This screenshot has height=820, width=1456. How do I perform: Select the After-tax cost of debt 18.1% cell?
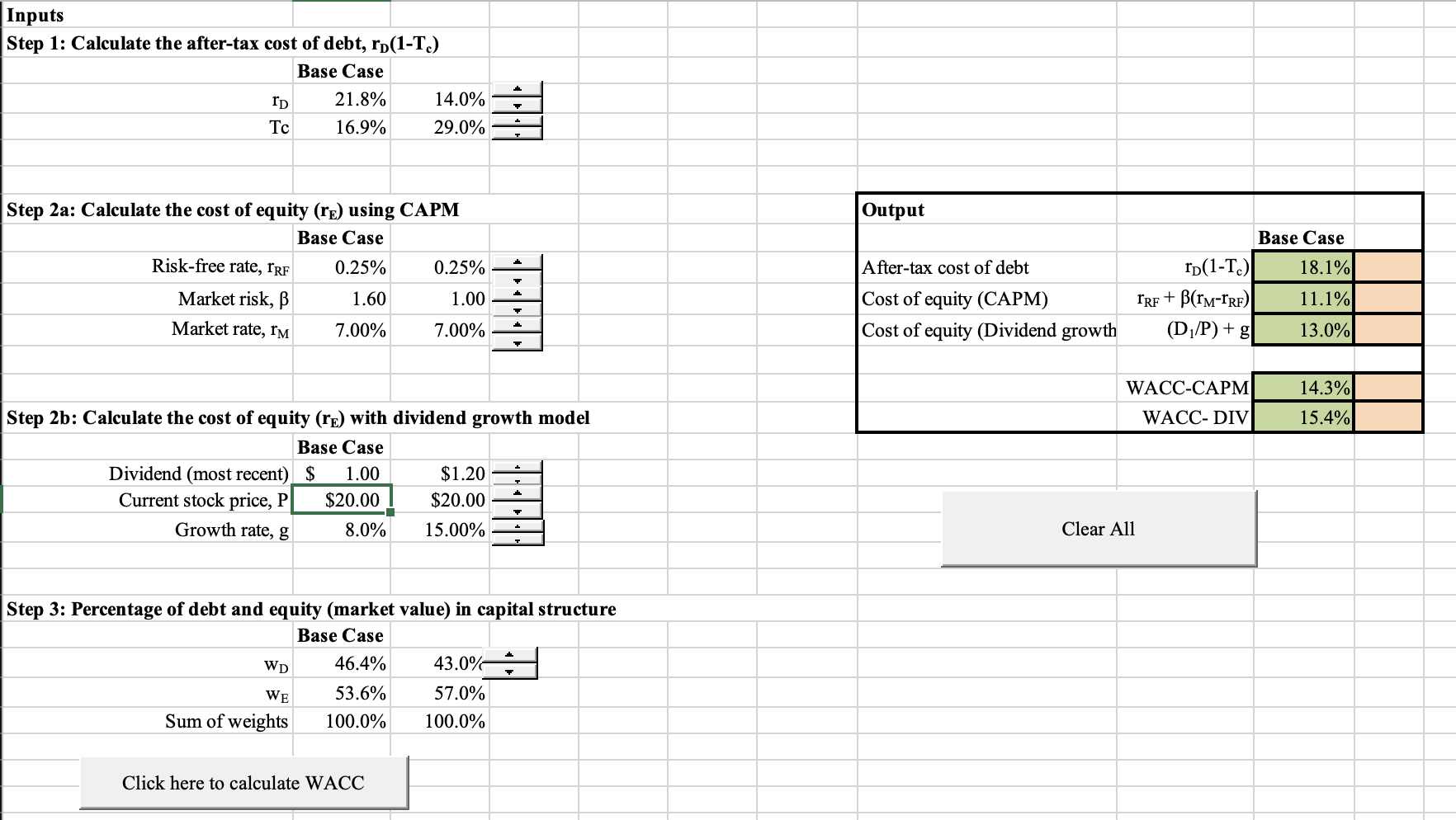coord(1302,267)
